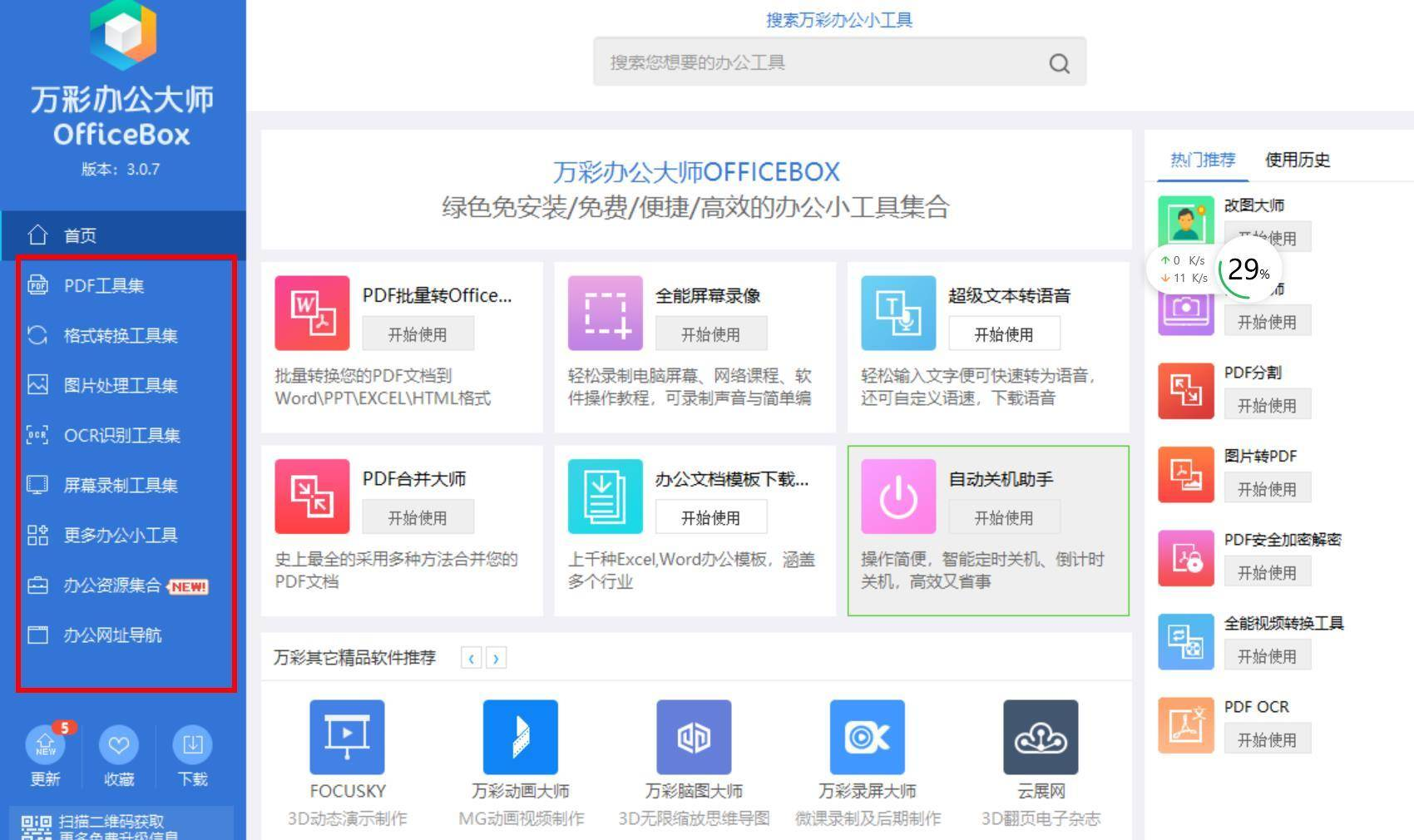Open the PDF批量转Office tool icon
The height and width of the screenshot is (840, 1414).
click(312, 314)
